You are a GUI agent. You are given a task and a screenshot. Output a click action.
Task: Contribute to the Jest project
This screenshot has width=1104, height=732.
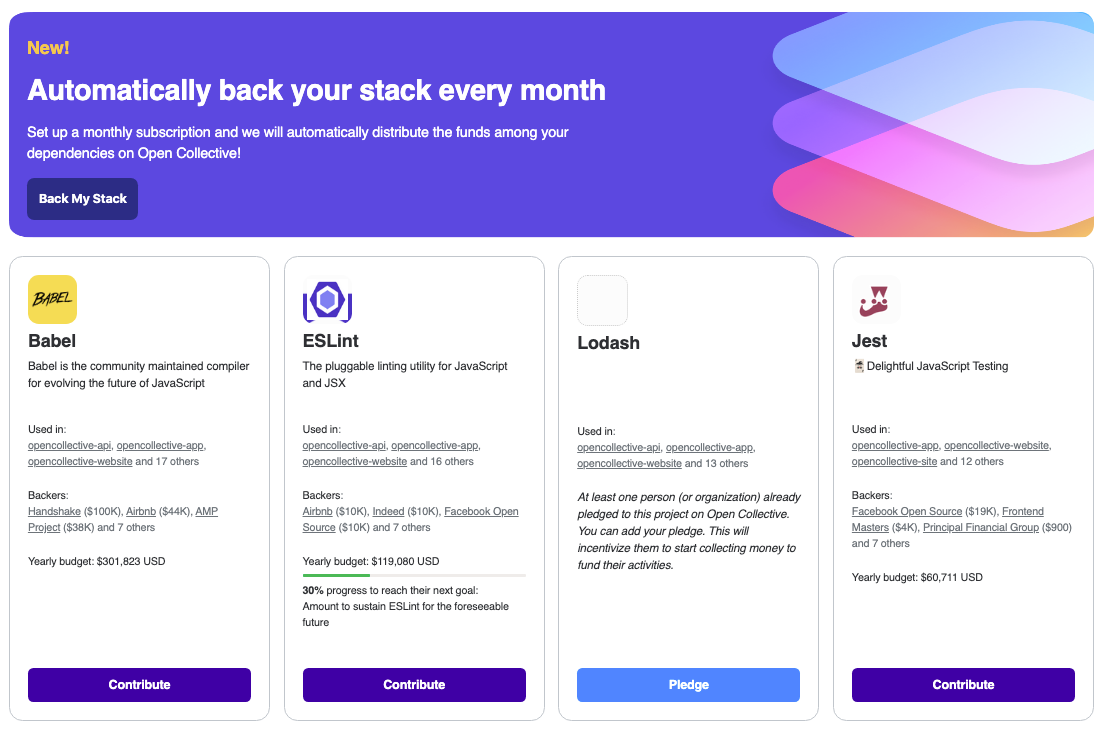pyautogui.click(x=963, y=685)
